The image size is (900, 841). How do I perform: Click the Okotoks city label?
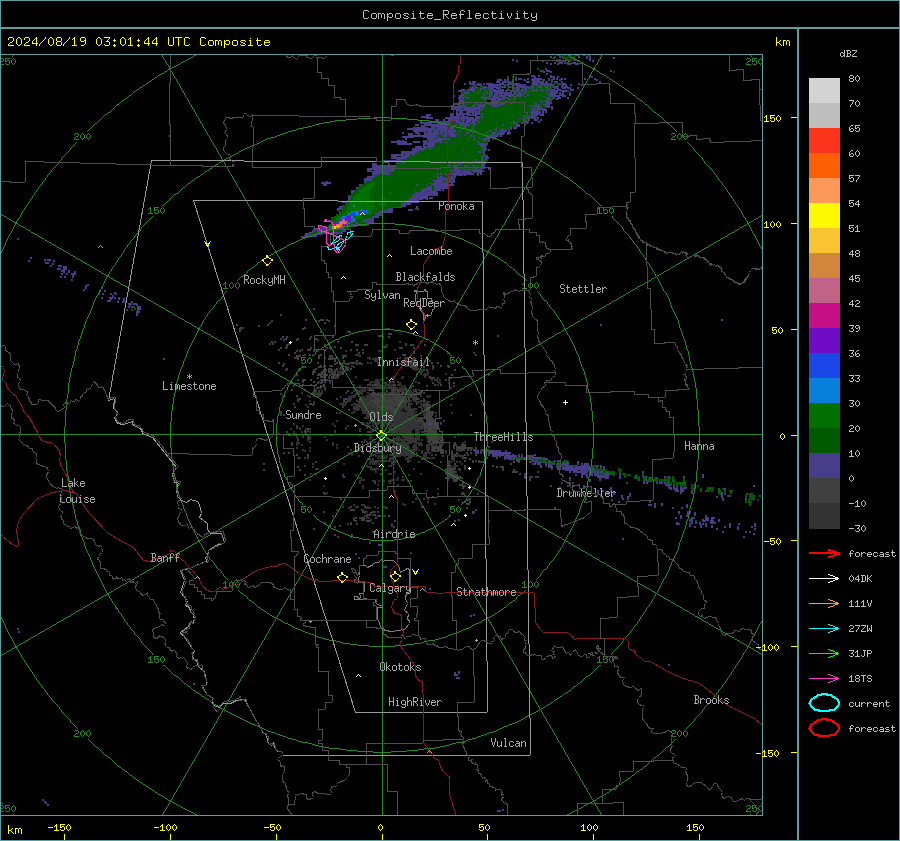(400, 667)
